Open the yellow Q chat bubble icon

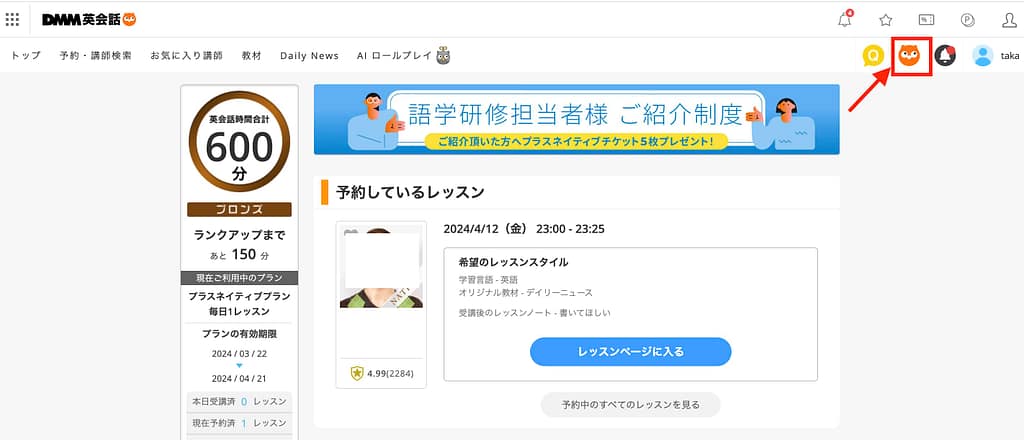pyautogui.click(x=873, y=56)
